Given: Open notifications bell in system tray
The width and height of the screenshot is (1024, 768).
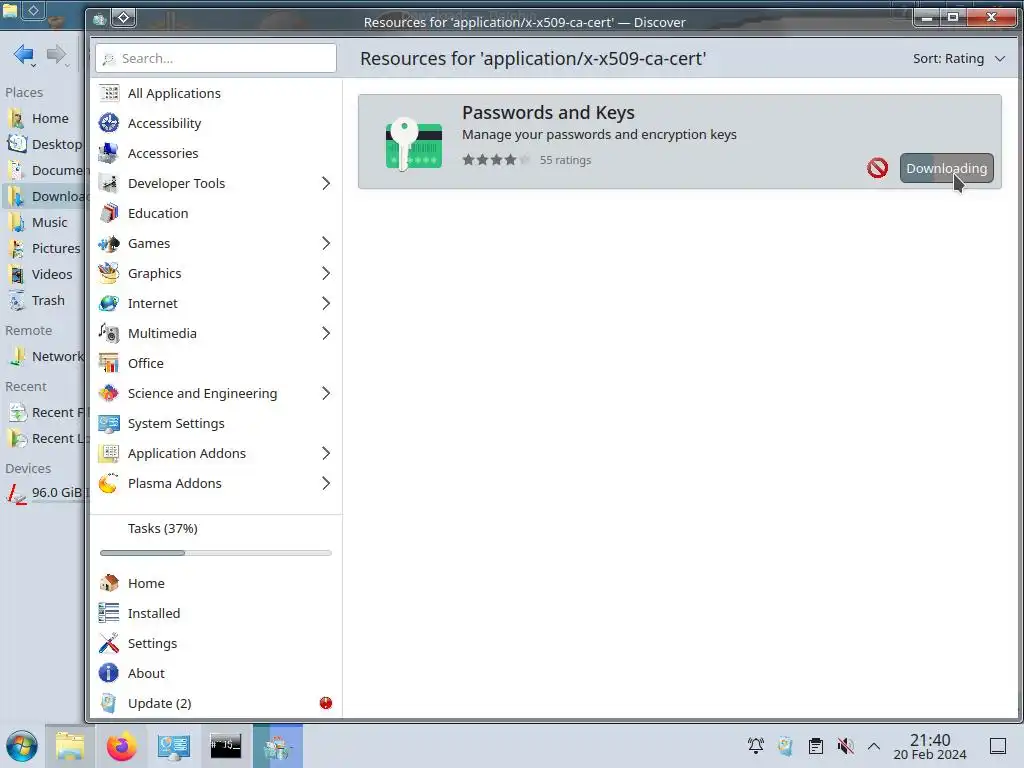Looking at the screenshot, I should click(x=756, y=746).
